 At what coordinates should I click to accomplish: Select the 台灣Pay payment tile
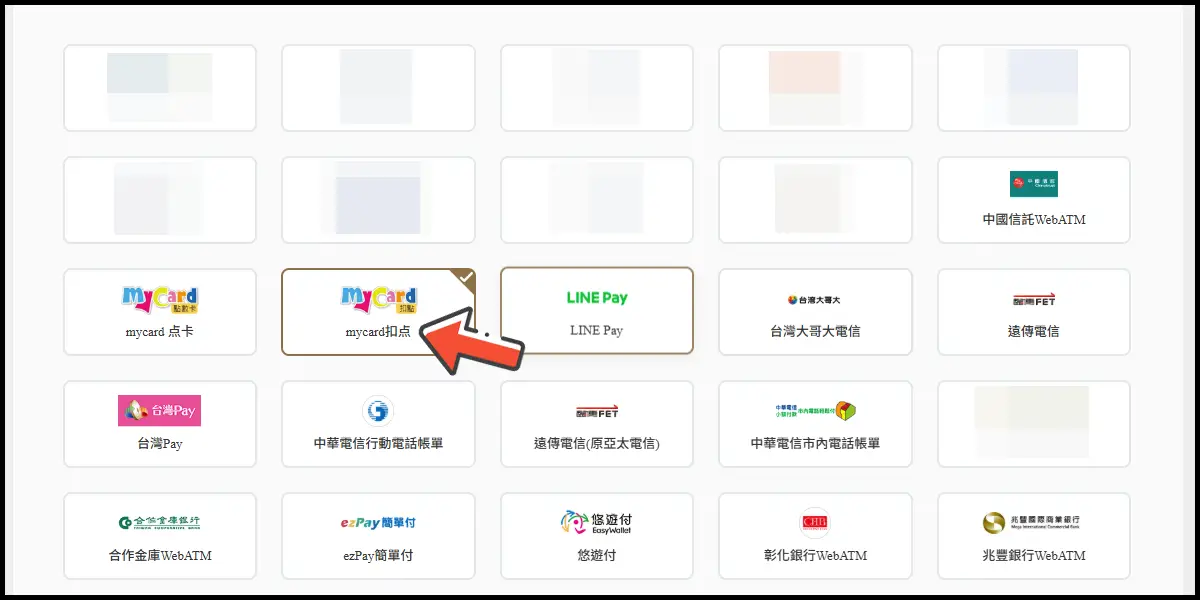160,423
